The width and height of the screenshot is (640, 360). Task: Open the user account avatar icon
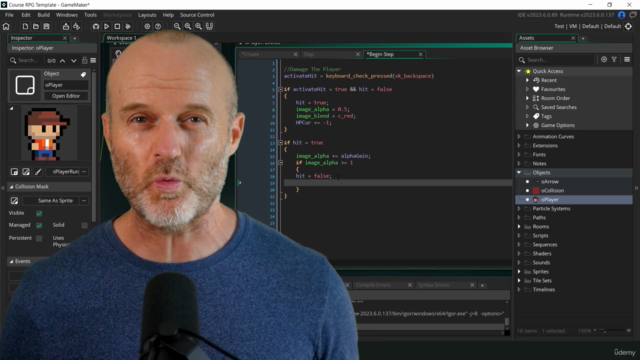point(622,15)
